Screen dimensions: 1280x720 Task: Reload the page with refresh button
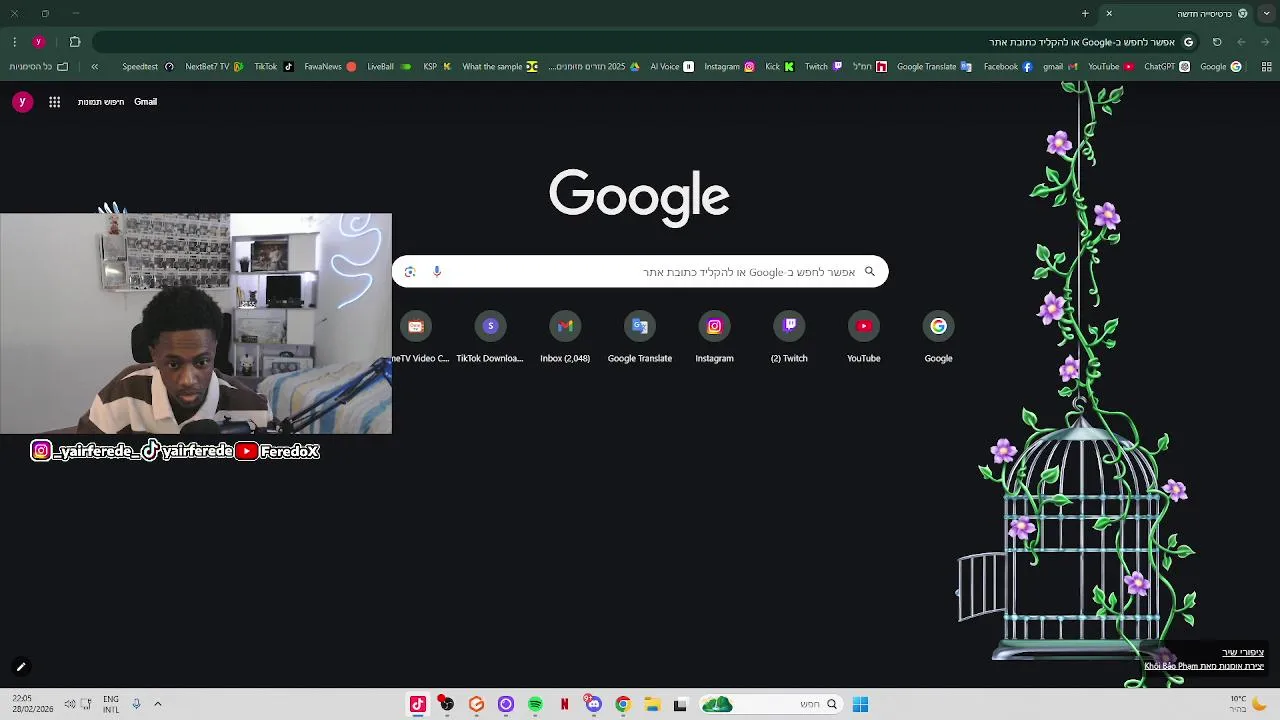point(1217,42)
